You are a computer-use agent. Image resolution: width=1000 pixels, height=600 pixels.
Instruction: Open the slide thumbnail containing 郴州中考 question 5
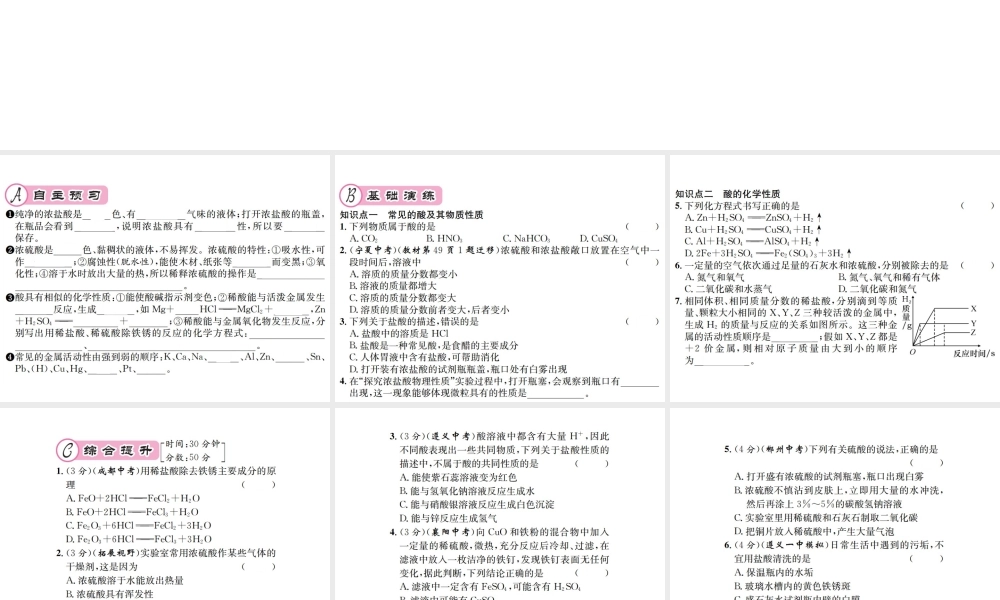[835, 504]
